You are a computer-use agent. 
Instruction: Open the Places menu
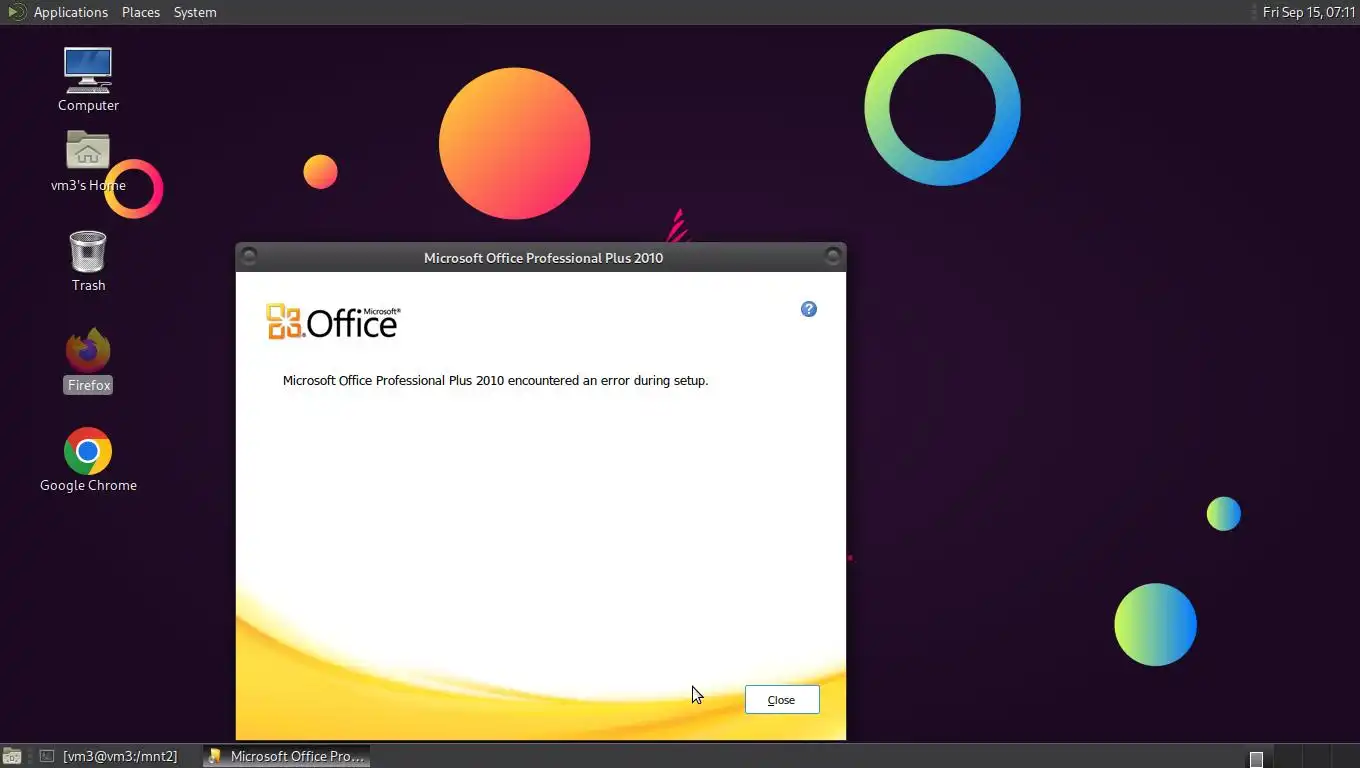pyautogui.click(x=141, y=12)
